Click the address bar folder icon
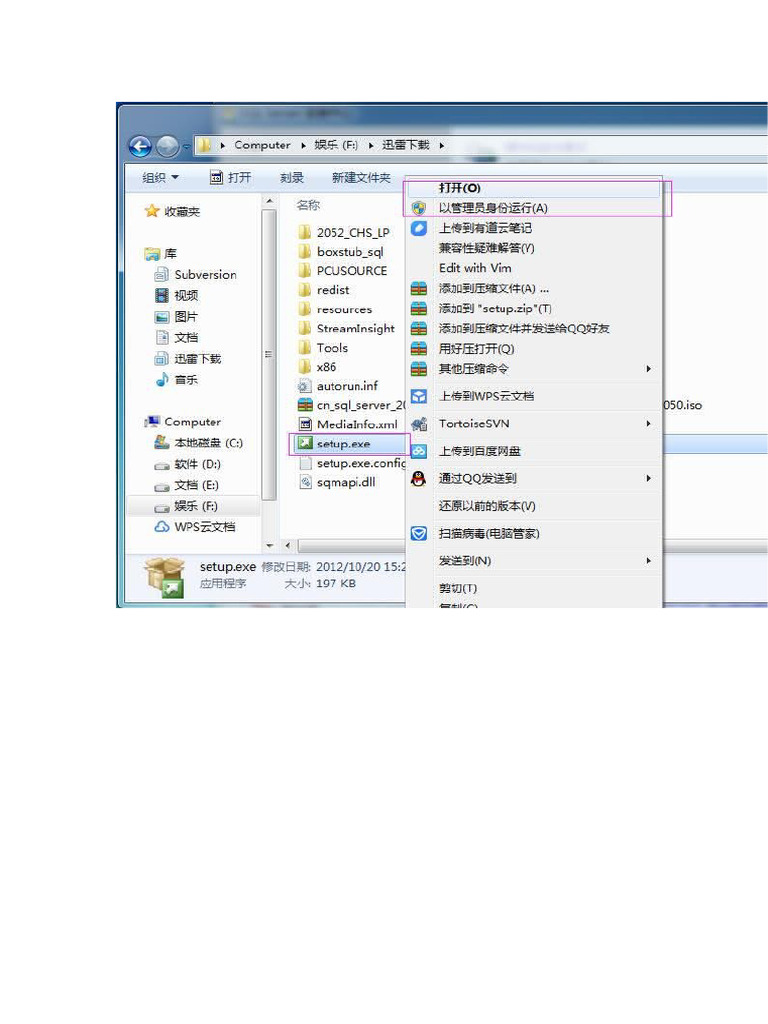This screenshot has height=1024, width=768. 204,145
